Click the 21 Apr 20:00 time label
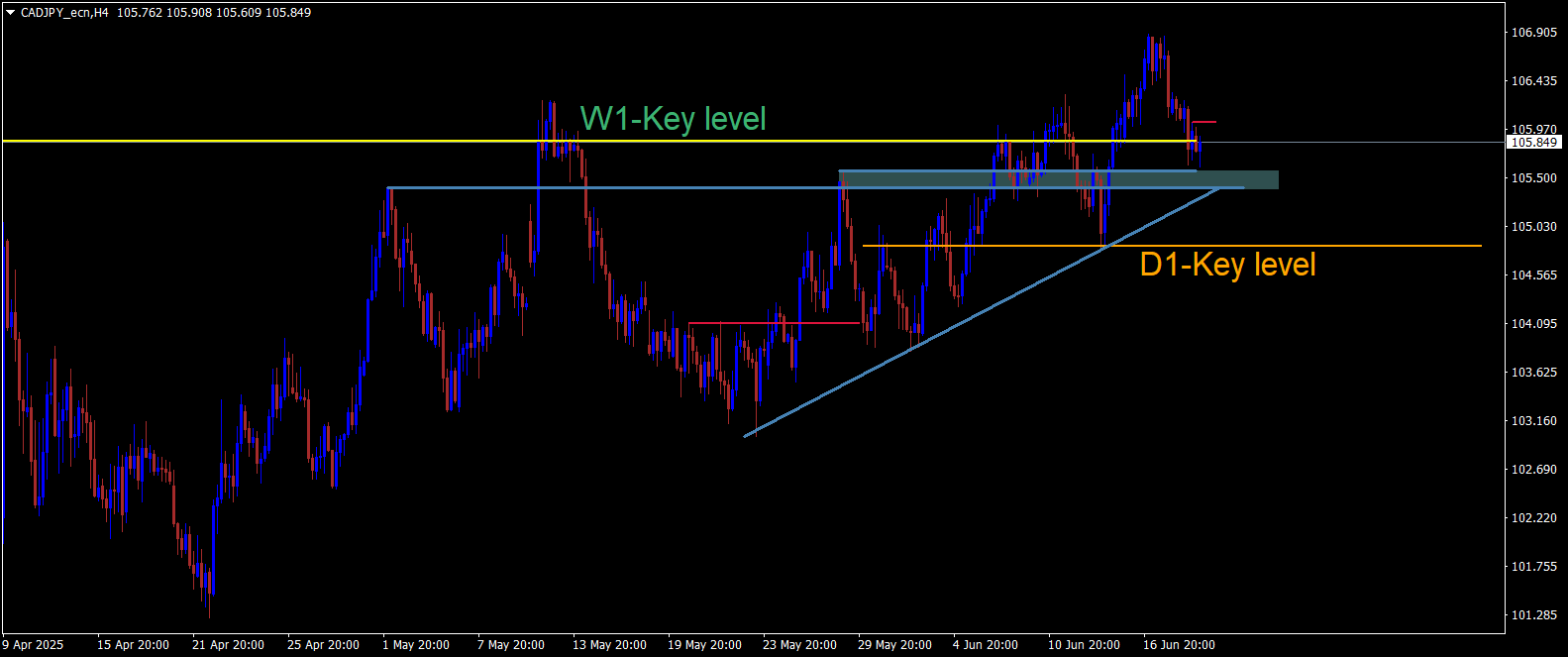Viewport: 1568px width, 657px height. pyautogui.click(x=228, y=645)
